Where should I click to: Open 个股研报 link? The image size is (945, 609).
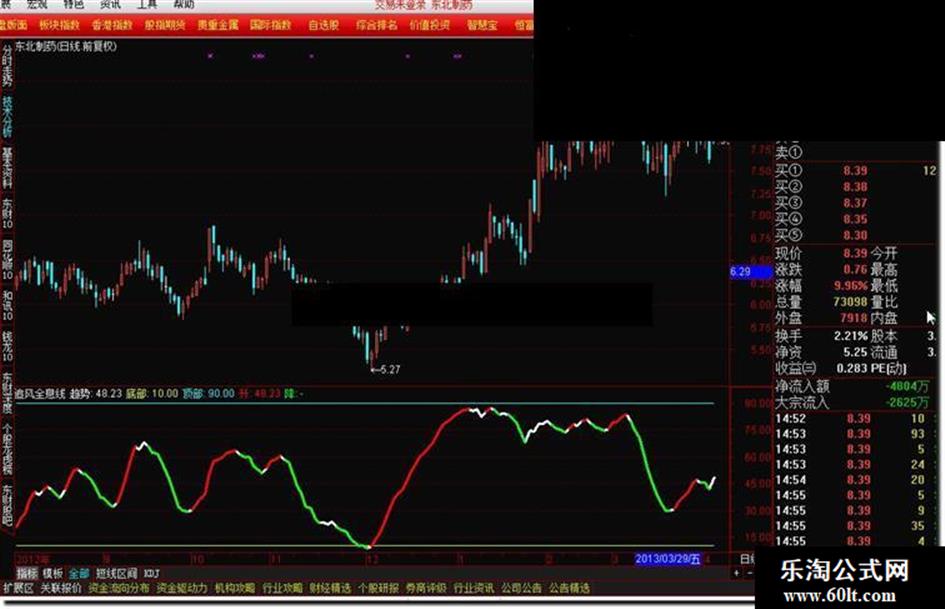pos(378,588)
